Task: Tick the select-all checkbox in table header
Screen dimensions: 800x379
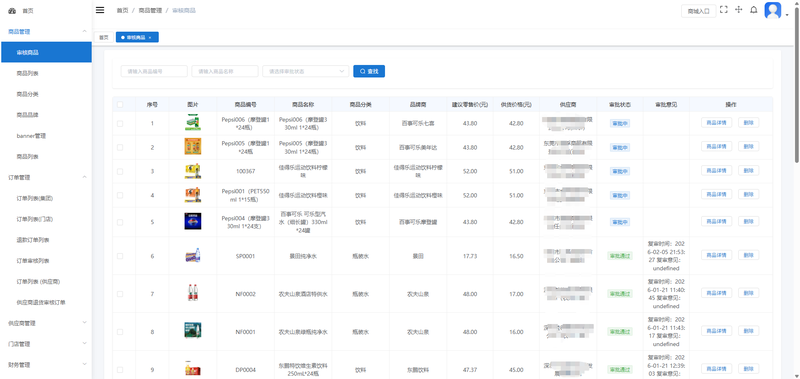Action: [120, 105]
